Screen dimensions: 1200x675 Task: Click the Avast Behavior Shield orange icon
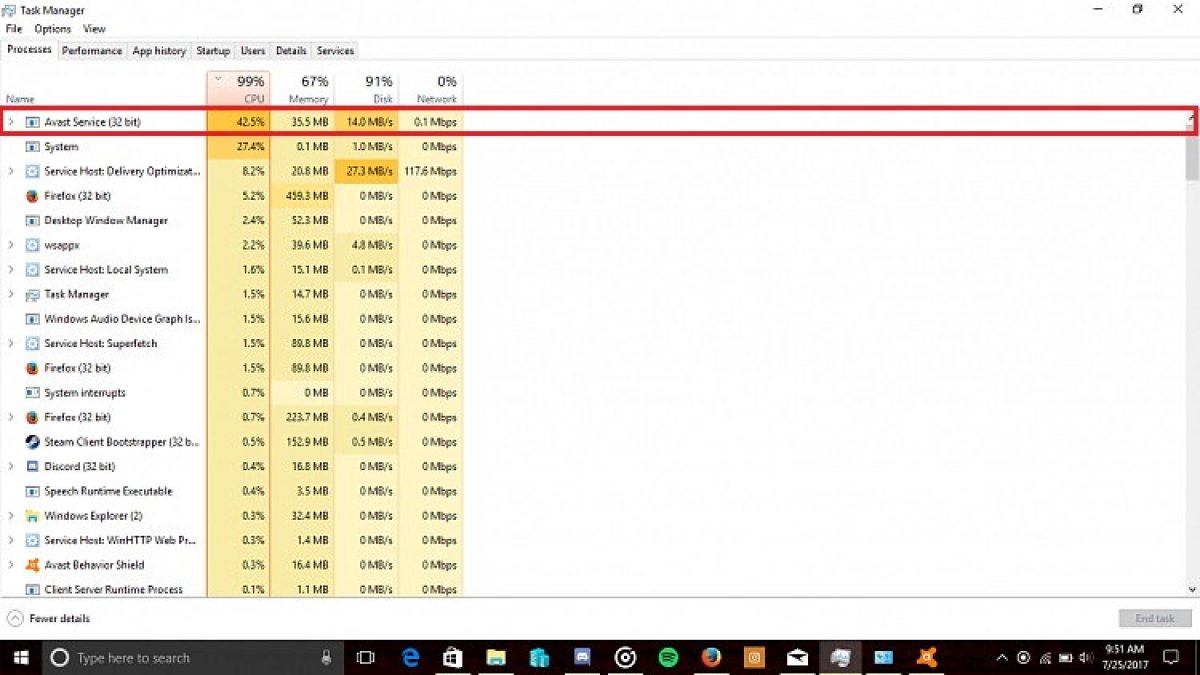pyautogui.click(x=32, y=565)
